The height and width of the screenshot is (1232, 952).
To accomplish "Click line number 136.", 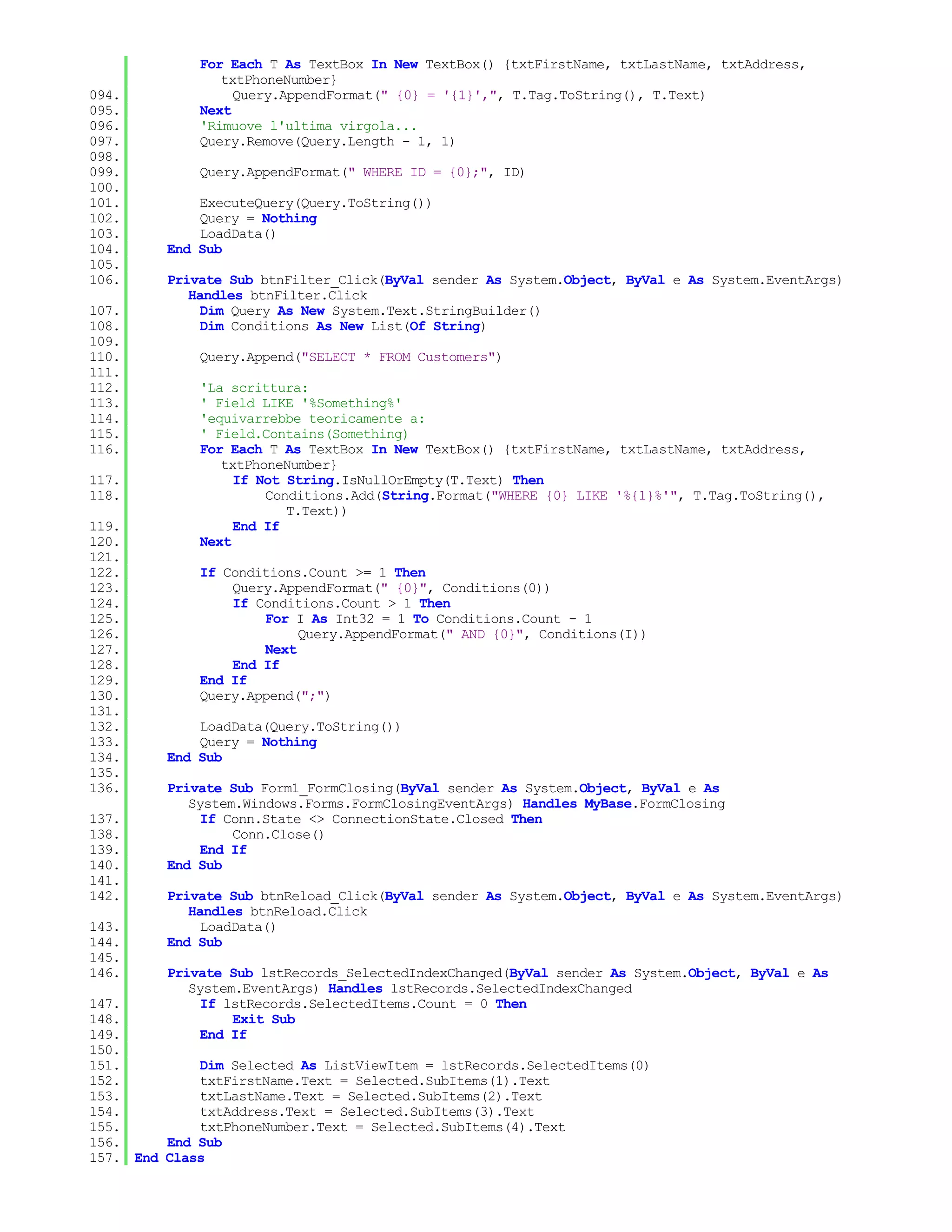I will (x=104, y=788).
